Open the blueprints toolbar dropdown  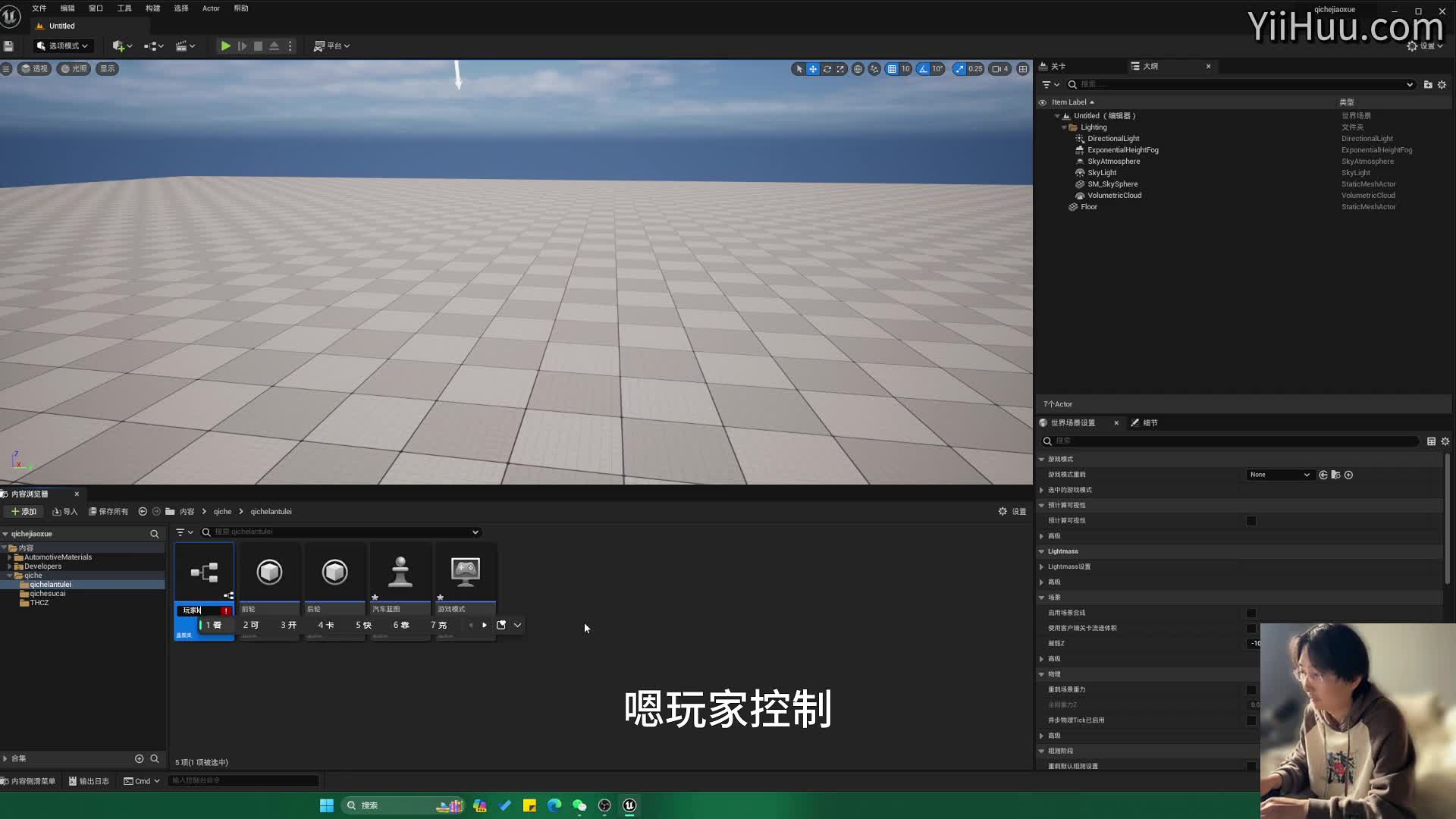(154, 46)
